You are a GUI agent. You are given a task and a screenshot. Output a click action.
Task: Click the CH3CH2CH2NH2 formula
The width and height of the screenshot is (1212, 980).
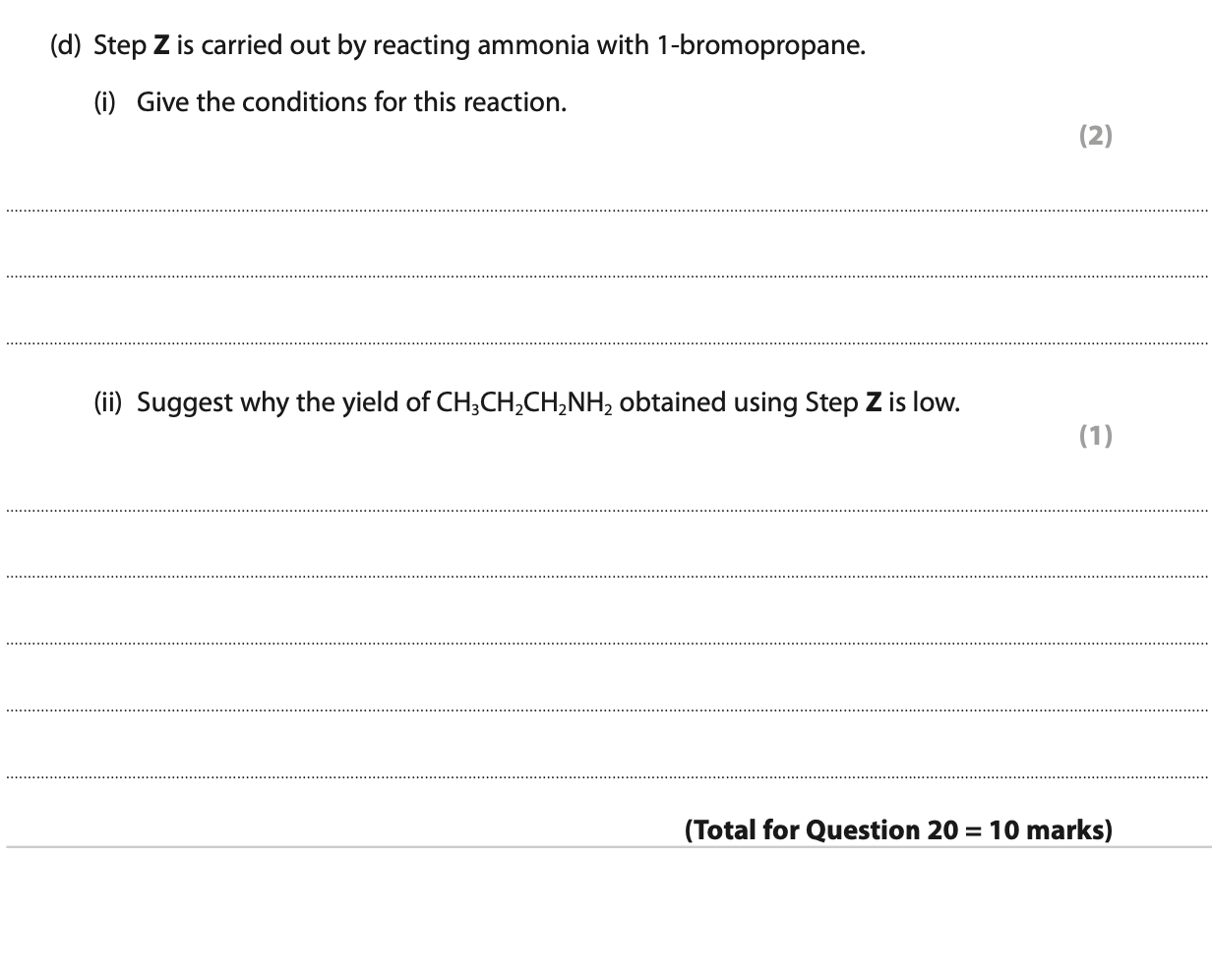[x=523, y=403]
